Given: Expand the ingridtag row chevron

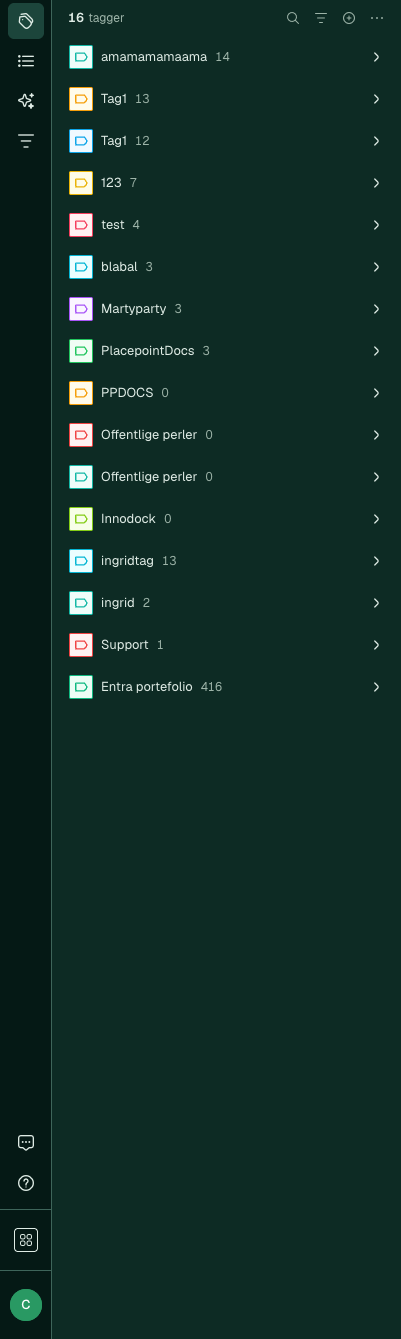Looking at the screenshot, I should pos(377,561).
